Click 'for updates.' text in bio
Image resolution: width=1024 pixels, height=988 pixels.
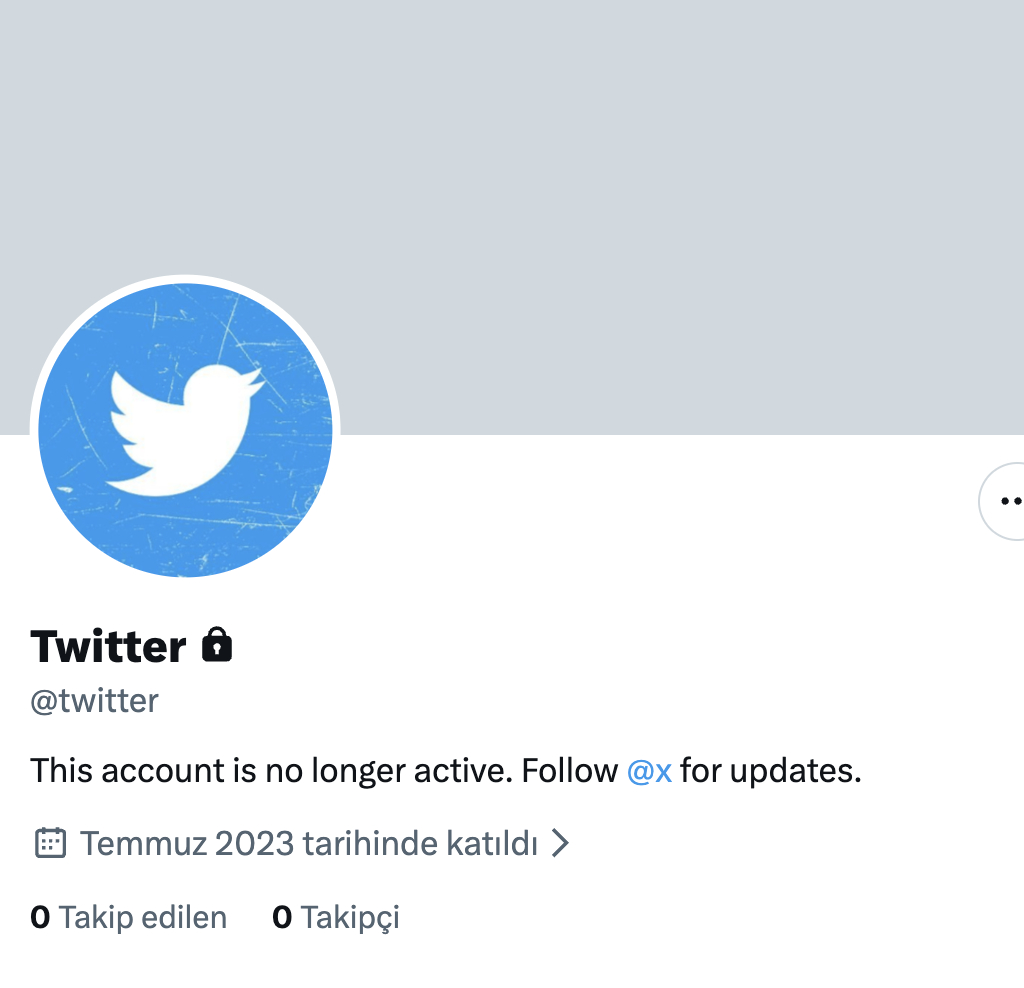[x=770, y=771]
